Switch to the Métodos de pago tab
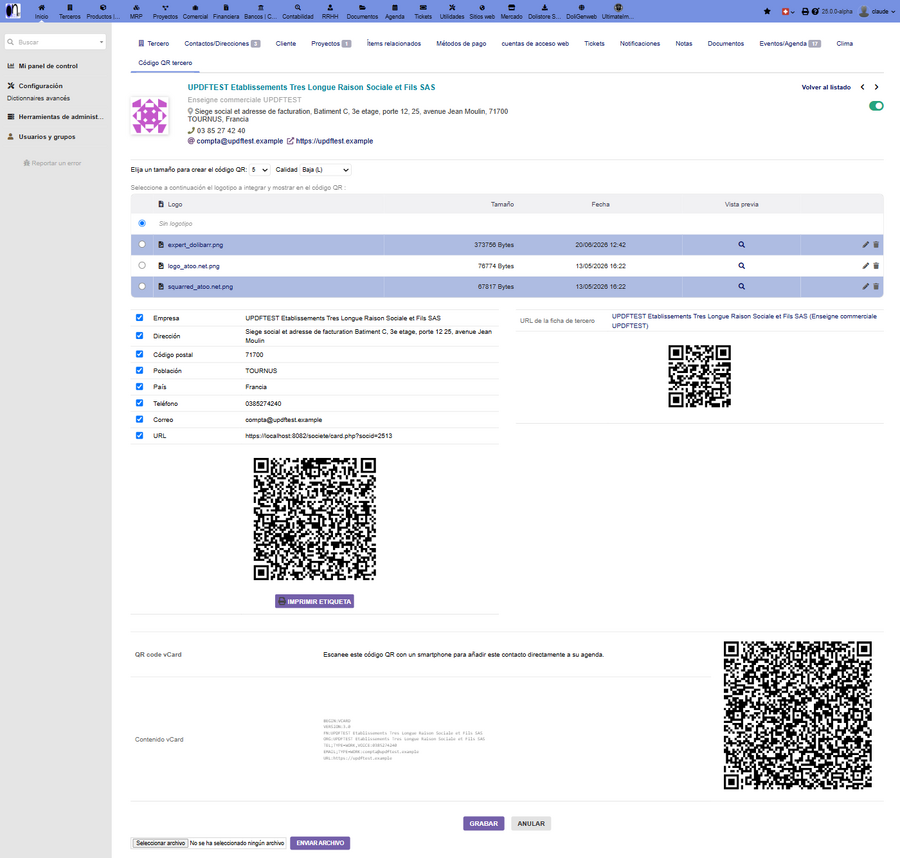This screenshot has height=858, width=900. pyautogui.click(x=461, y=44)
